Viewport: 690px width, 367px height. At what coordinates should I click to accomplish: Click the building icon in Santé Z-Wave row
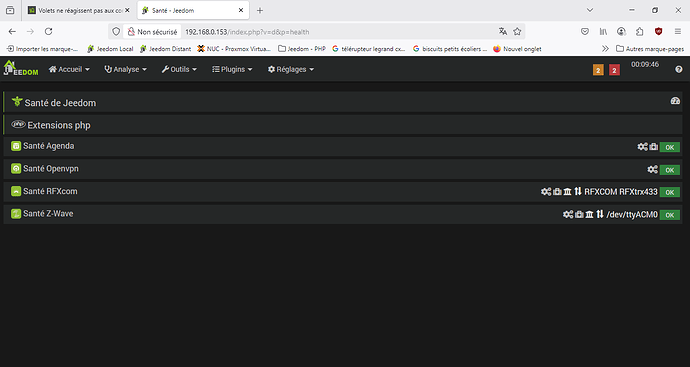589,214
